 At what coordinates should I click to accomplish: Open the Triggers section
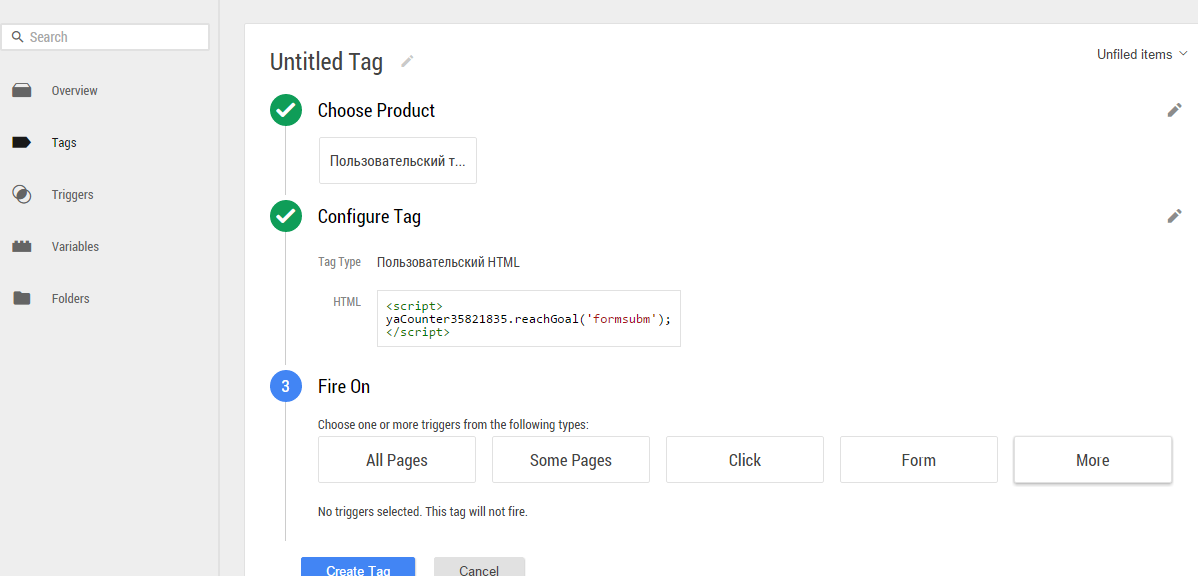click(x=73, y=195)
